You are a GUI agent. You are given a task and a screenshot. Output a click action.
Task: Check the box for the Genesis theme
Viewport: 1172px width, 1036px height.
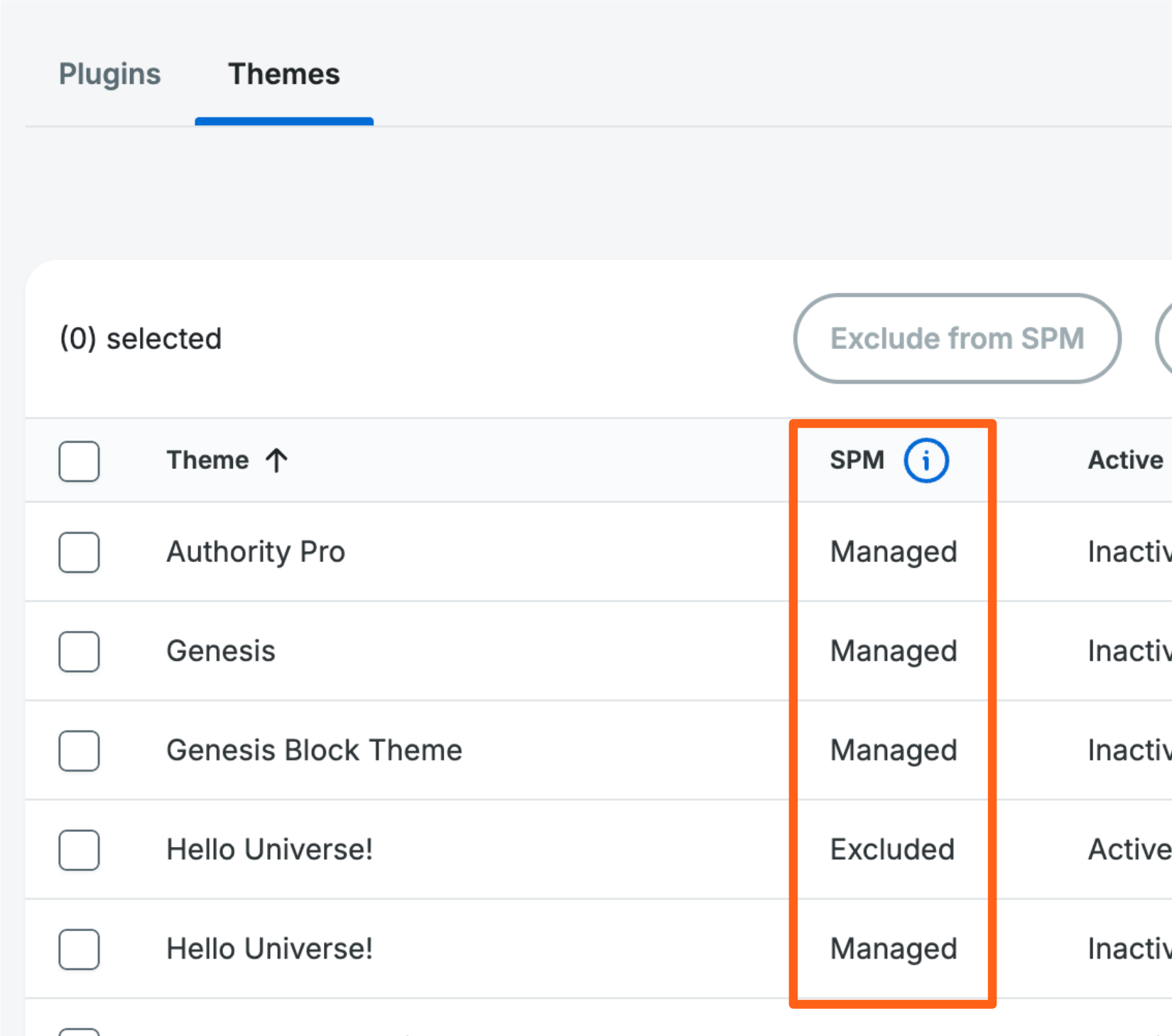coord(79,652)
